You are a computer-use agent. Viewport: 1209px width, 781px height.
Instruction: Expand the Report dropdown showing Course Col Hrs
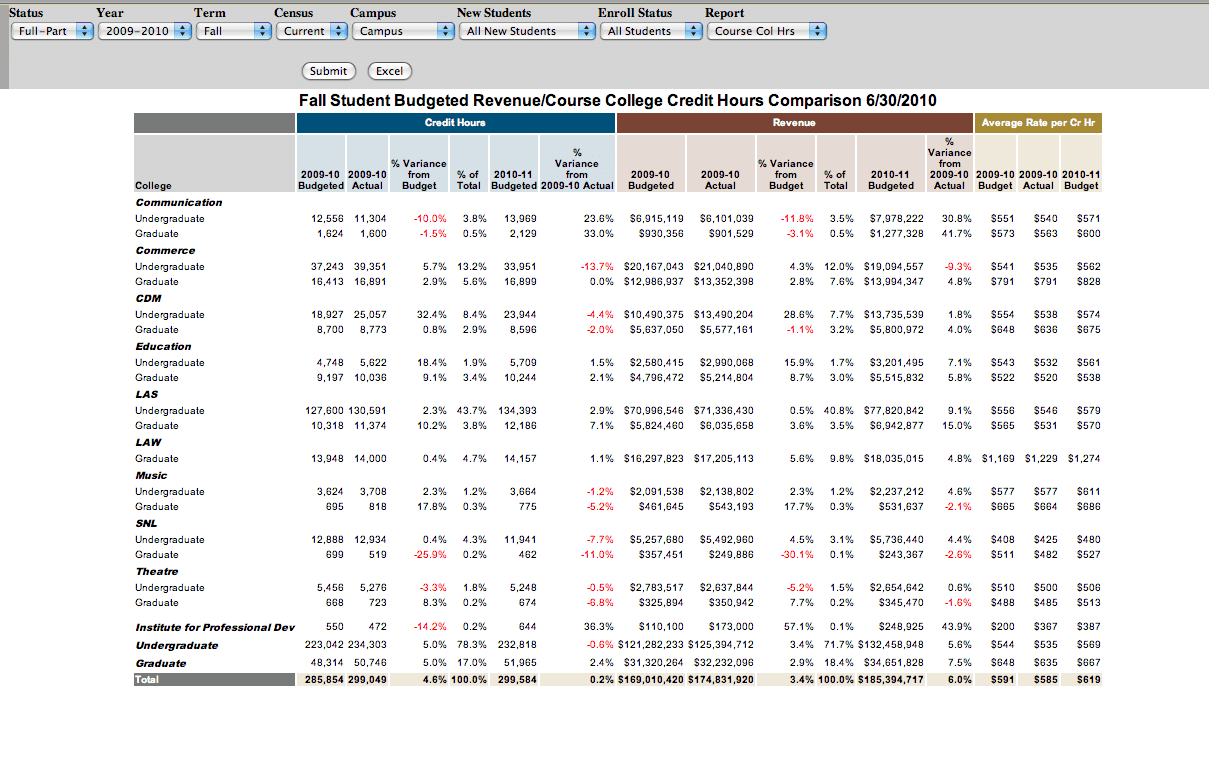pos(767,31)
